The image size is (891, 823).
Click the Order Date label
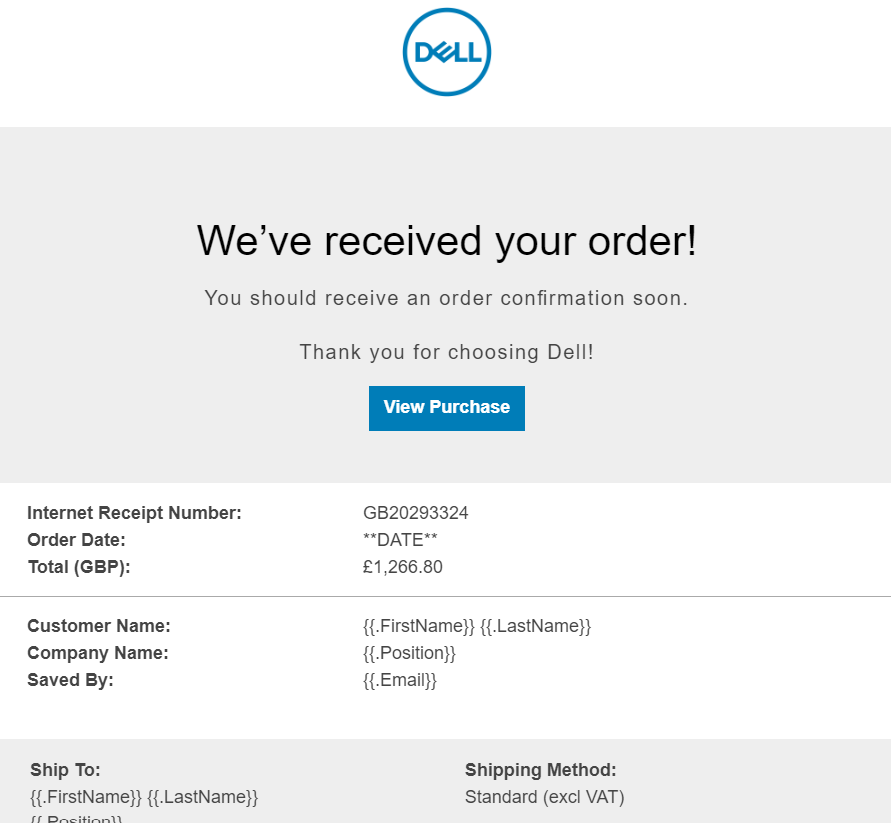[76, 539]
